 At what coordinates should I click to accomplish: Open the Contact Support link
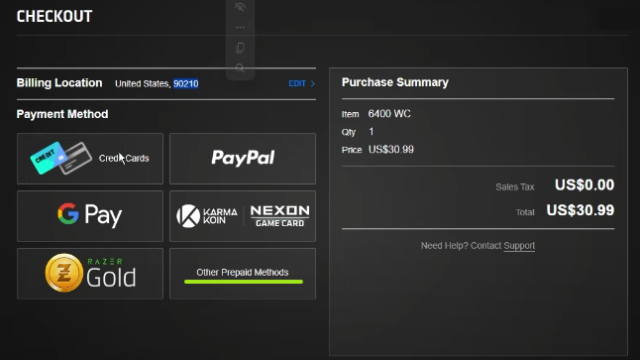click(x=519, y=246)
